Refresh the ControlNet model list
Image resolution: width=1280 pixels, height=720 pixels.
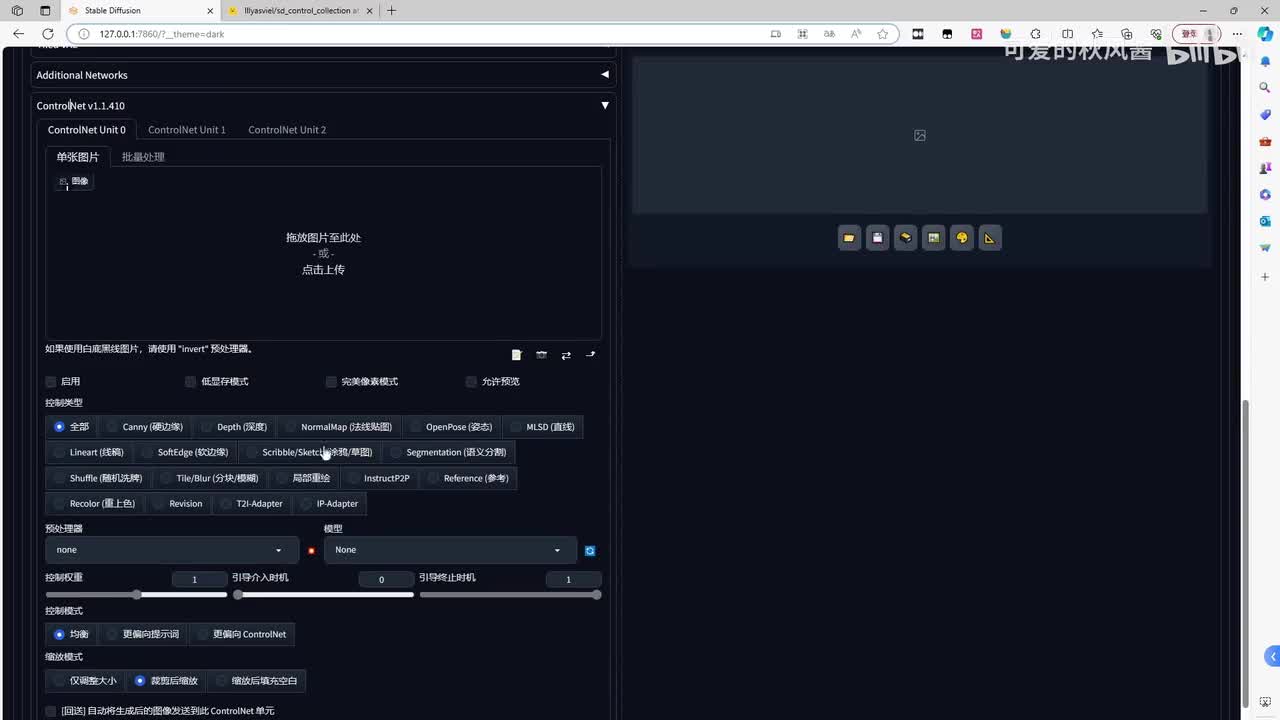point(590,551)
